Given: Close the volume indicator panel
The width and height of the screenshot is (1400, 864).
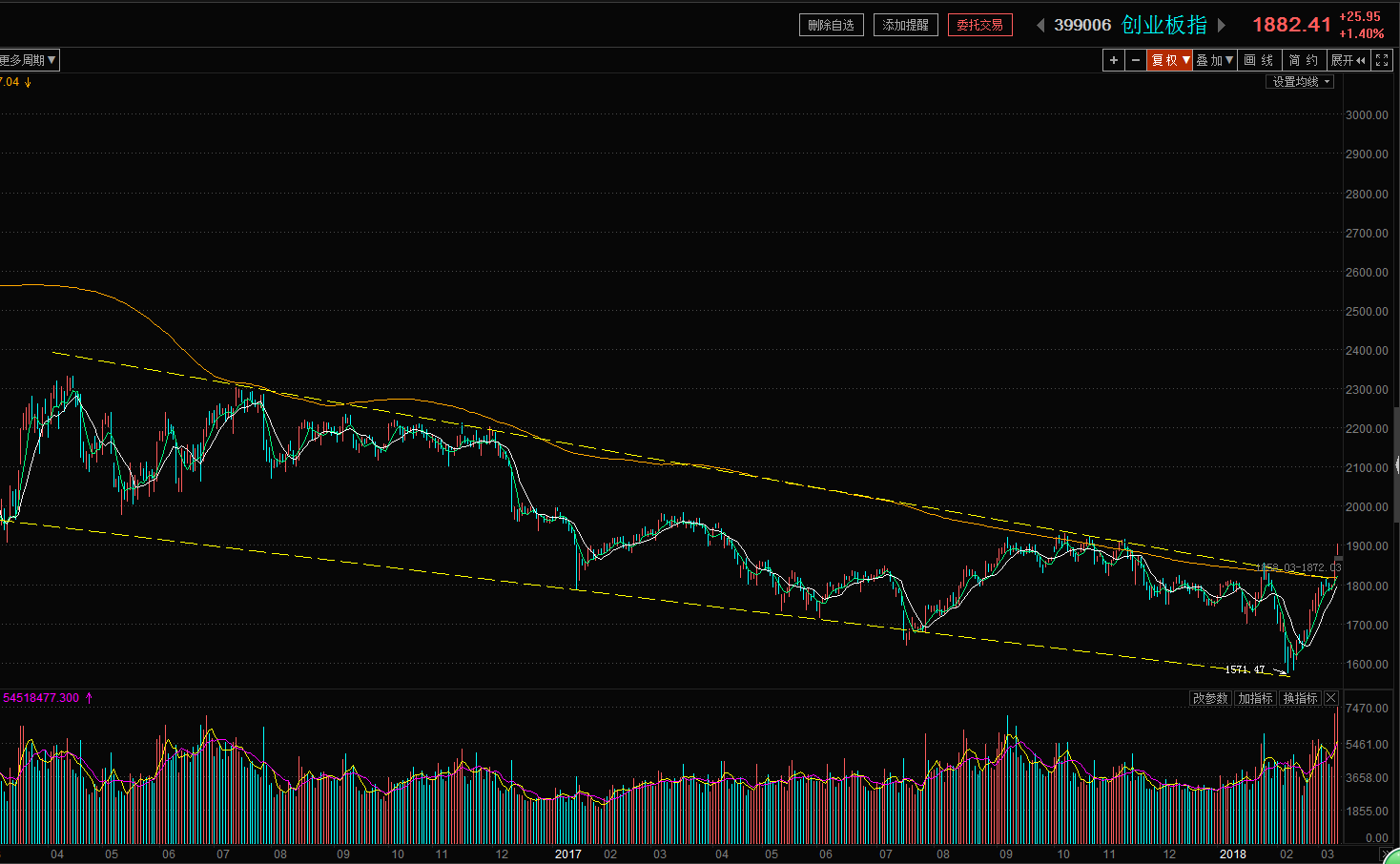Looking at the screenshot, I should tap(1331, 698).
